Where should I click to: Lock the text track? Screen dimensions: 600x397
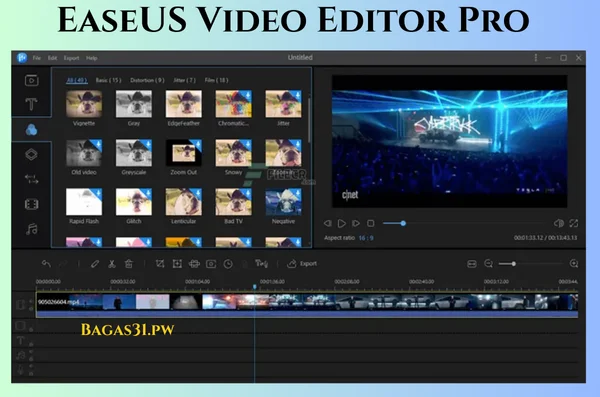(31, 344)
